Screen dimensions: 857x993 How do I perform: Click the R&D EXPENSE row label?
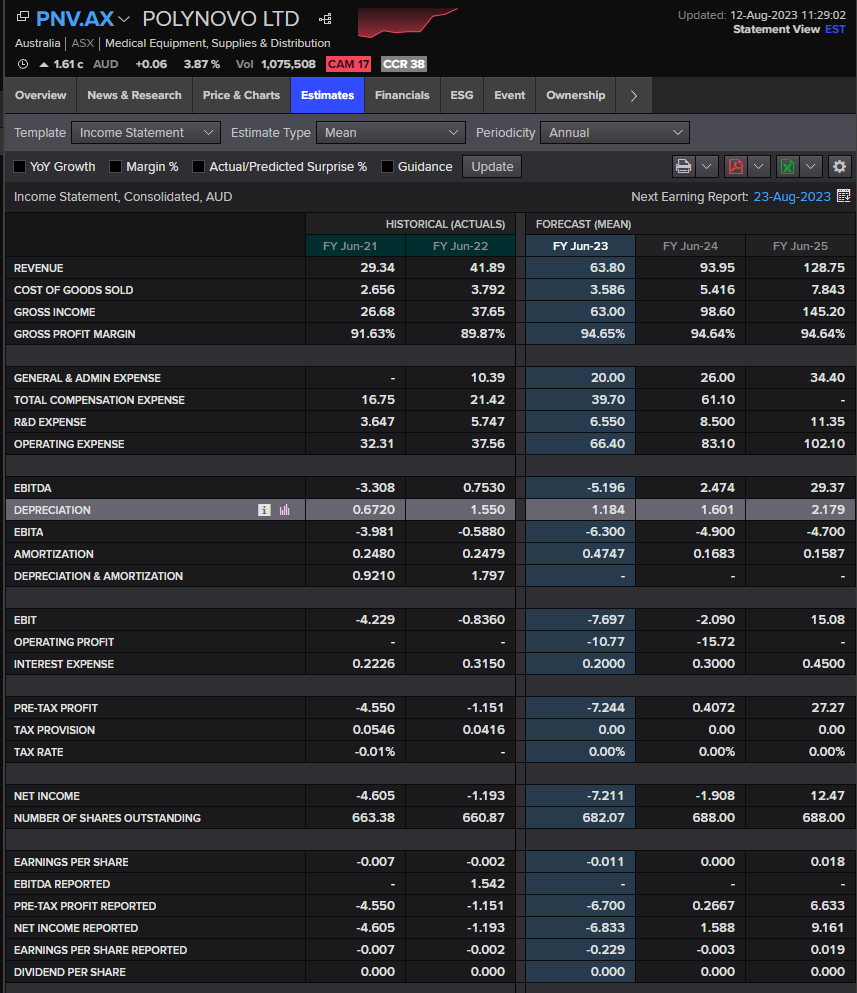(x=50, y=422)
